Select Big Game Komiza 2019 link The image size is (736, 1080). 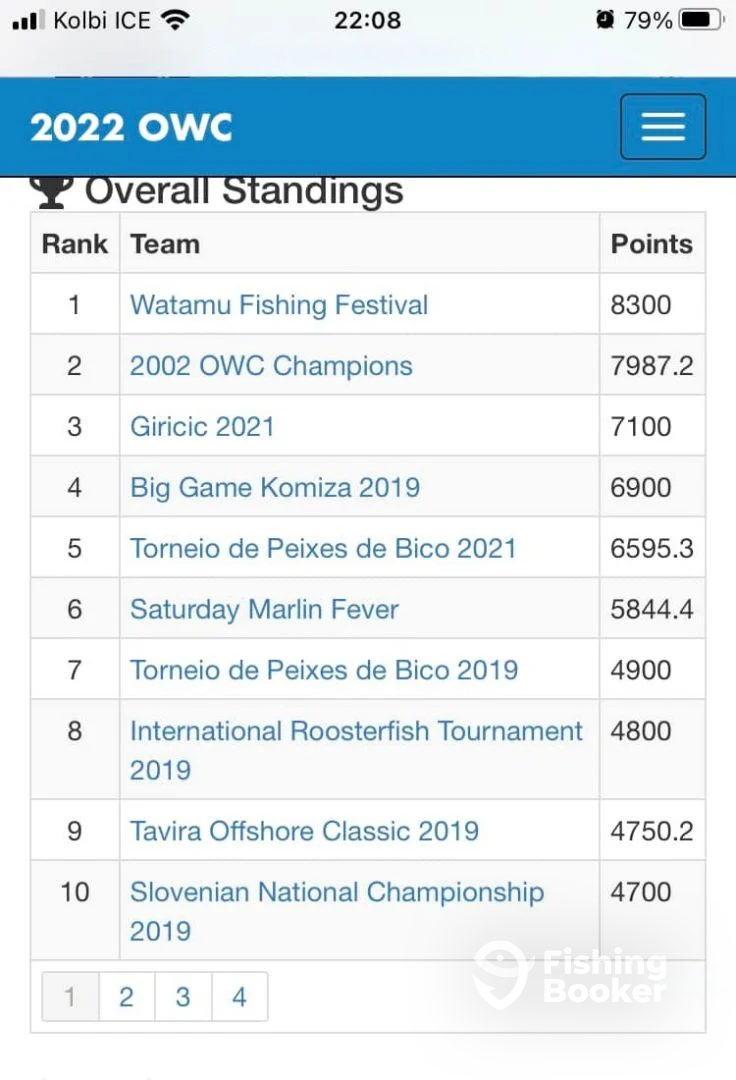point(275,488)
